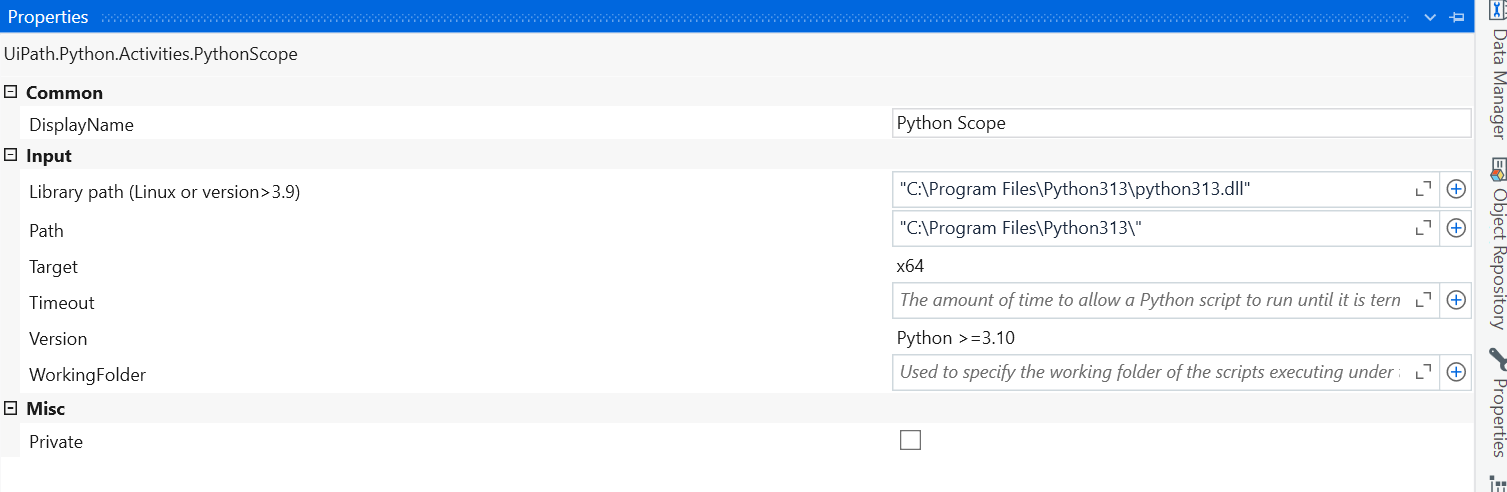Open expanded editor for WorkingFolder field
This screenshot has width=1507, height=492.
point(1423,372)
